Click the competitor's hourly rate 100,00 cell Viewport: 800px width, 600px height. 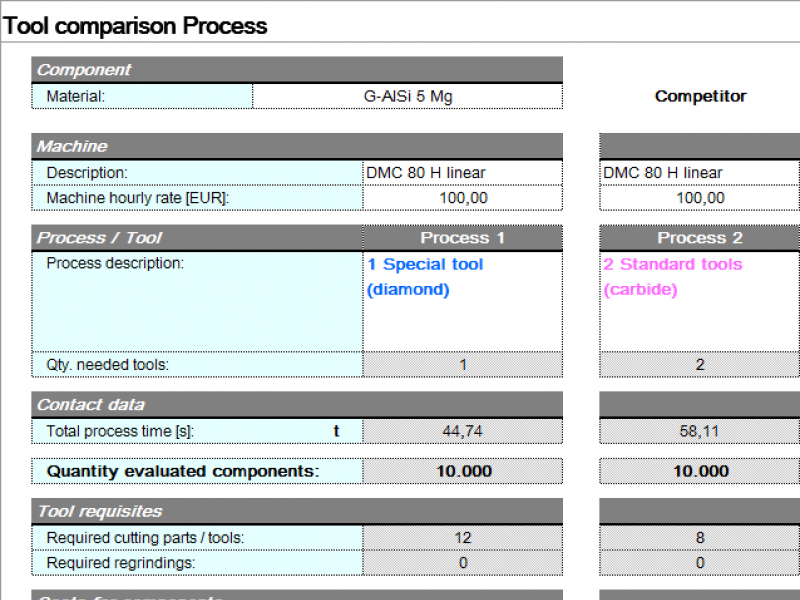click(699, 197)
